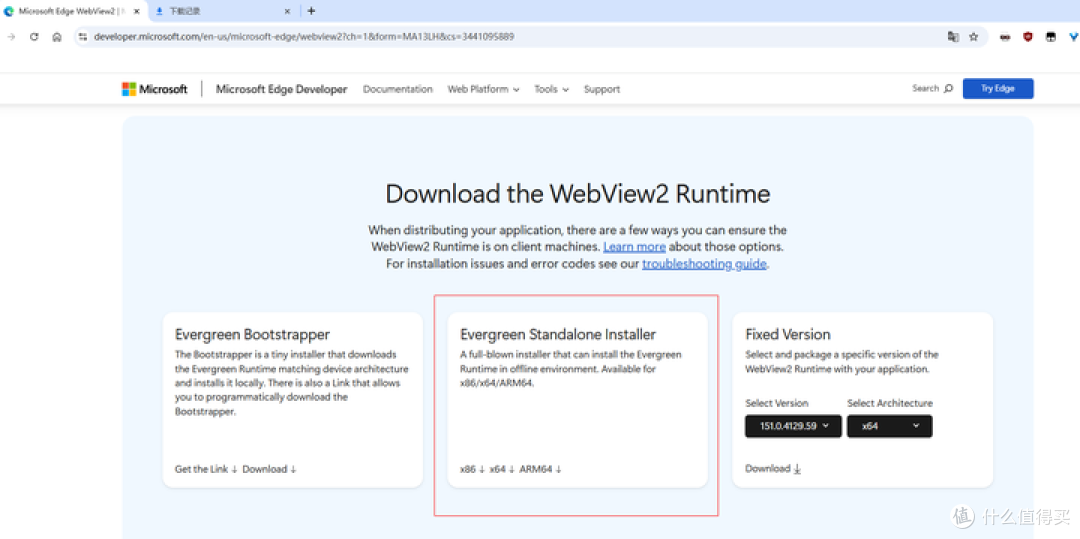The image size is (1080, 539).
Task: Click the Try Edge button
Action: point(998,89)
